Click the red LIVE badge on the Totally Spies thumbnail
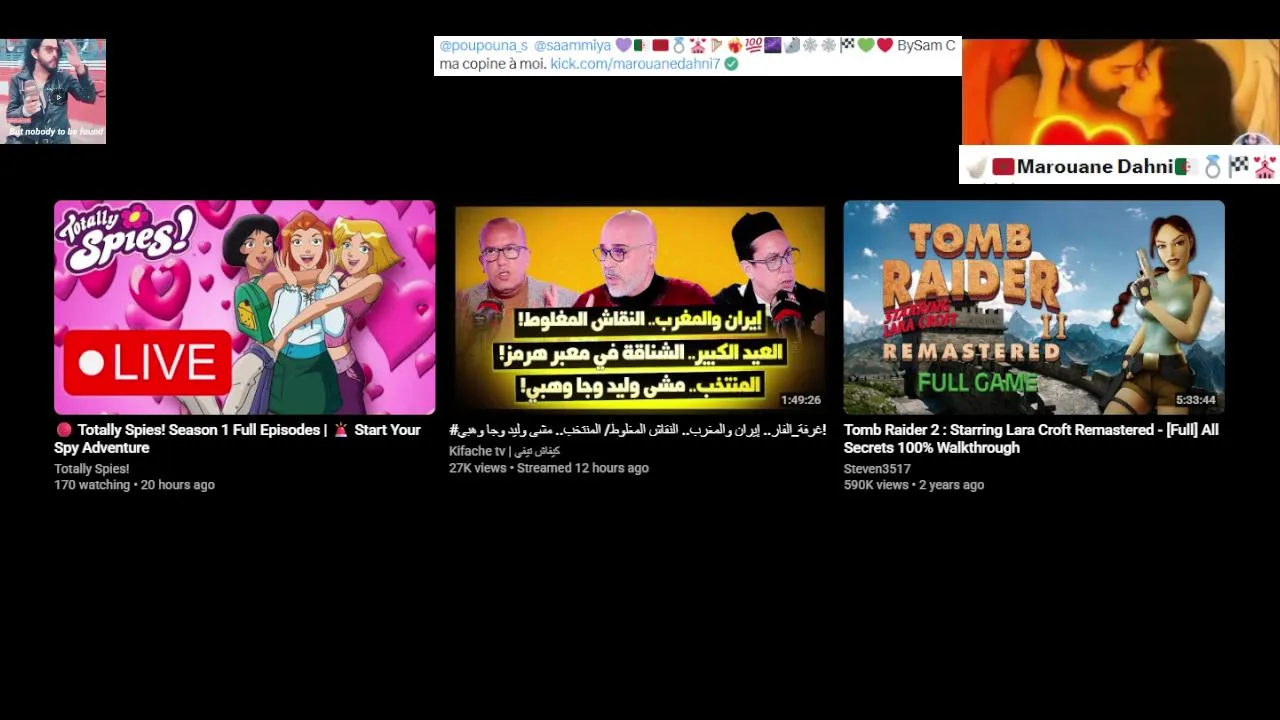 pos(147,363)
